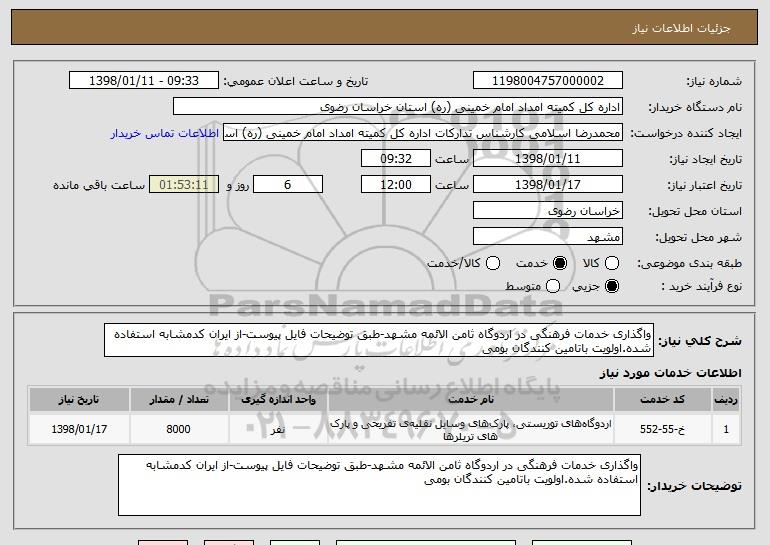Click the اطلاعات خدمات مورد نیاز heading
770x545 pixels.
click(670, 373)
